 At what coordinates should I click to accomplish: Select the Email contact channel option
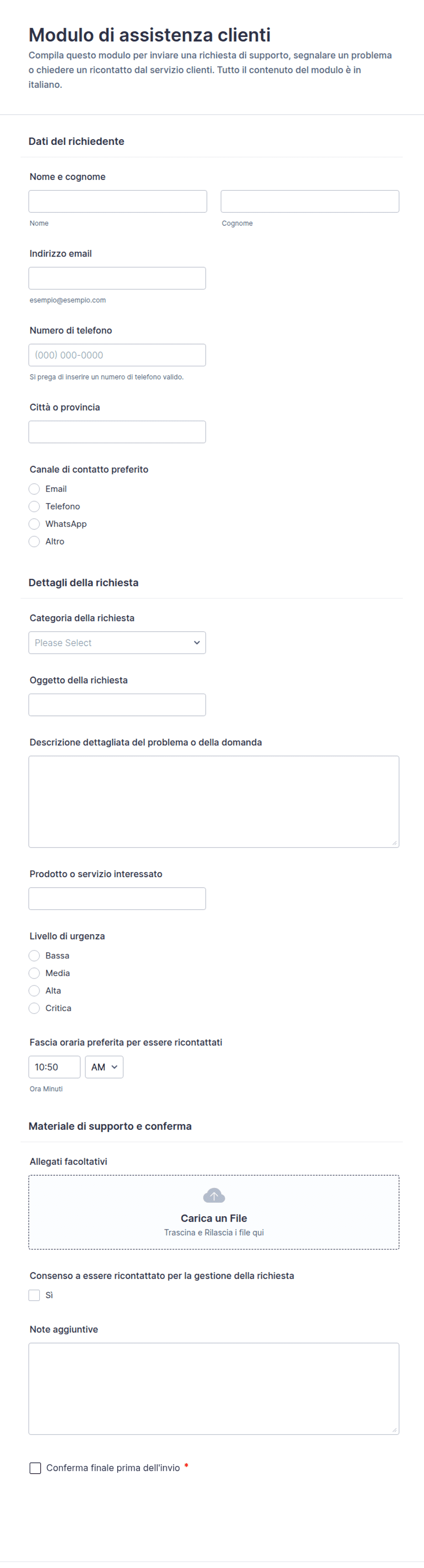pyautogui.click(x=34, y=489)
